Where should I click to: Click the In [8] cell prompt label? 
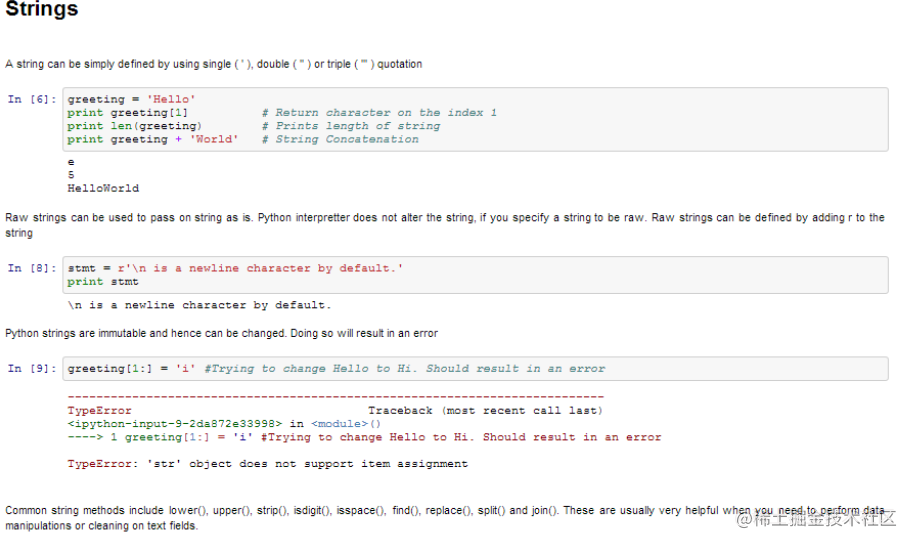coord(32,268)
